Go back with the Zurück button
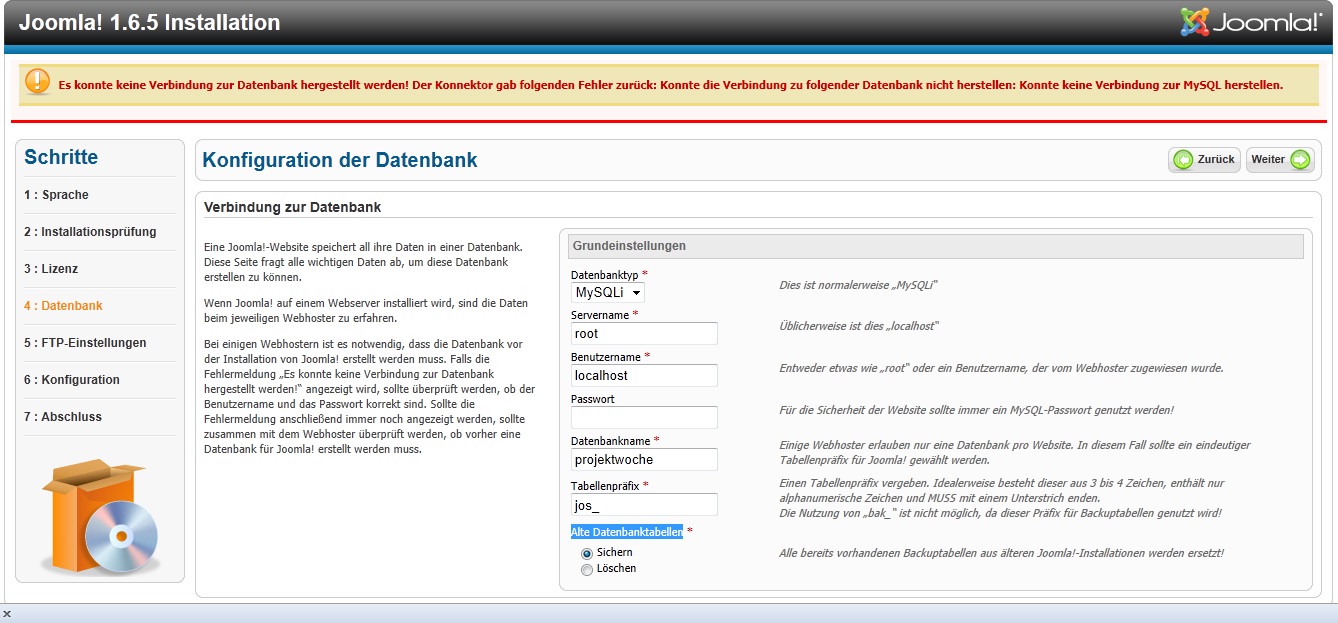The width and height of the screenshot is (1338, 623). pyautogui.click(x=1204, y=160)
